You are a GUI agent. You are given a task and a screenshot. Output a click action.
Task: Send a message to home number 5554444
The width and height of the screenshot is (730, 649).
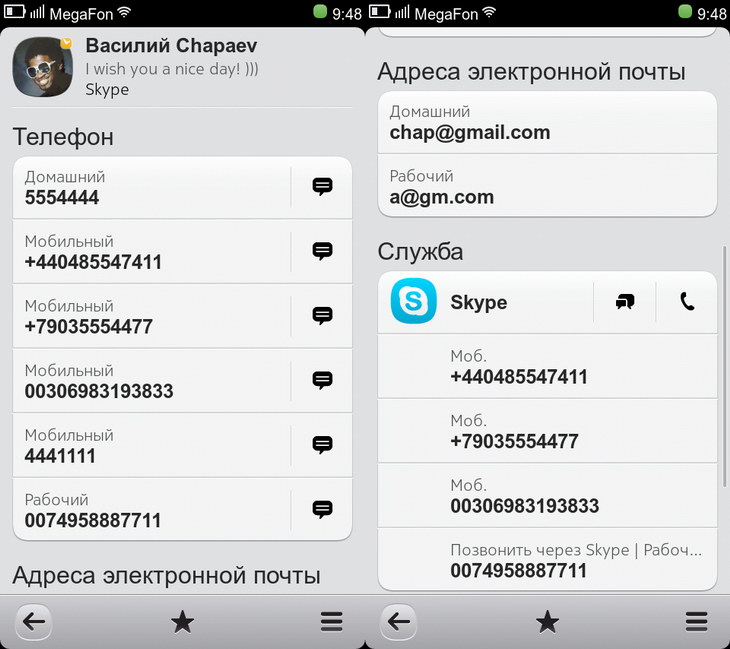(322, 187)
